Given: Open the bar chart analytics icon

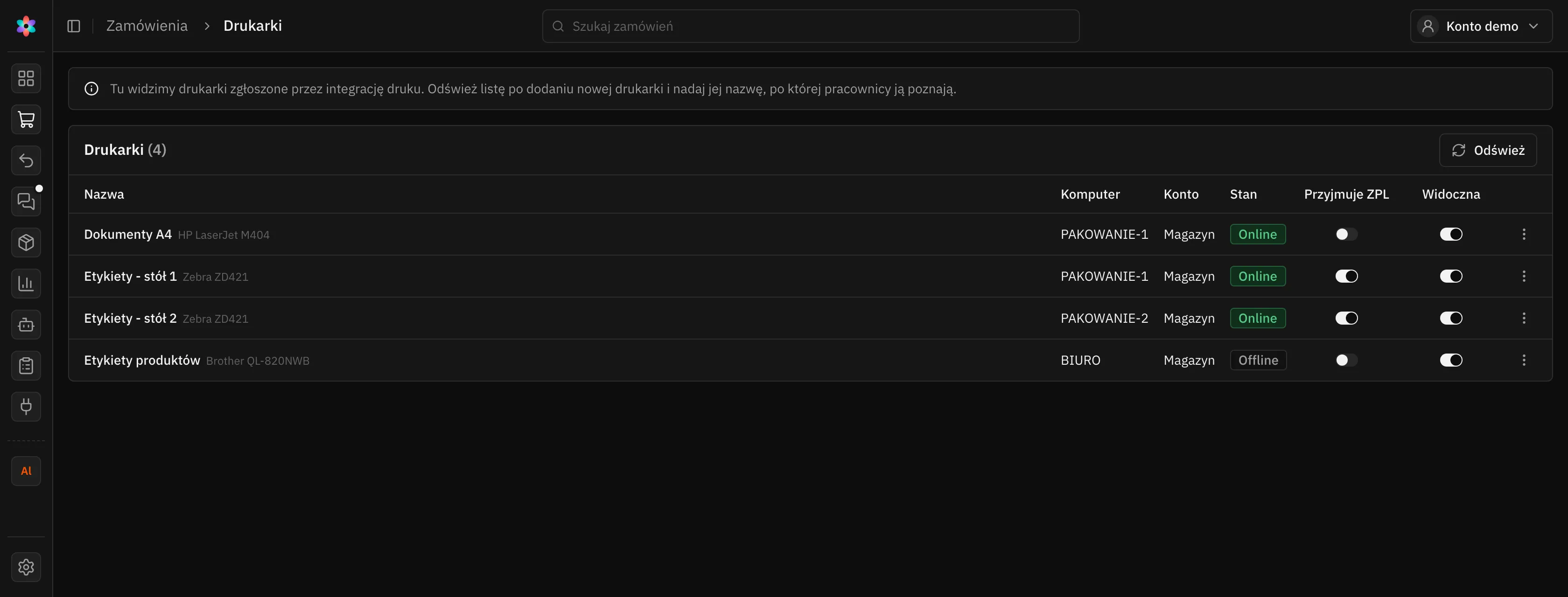Looking at the screenshot, I should [26, 284].
